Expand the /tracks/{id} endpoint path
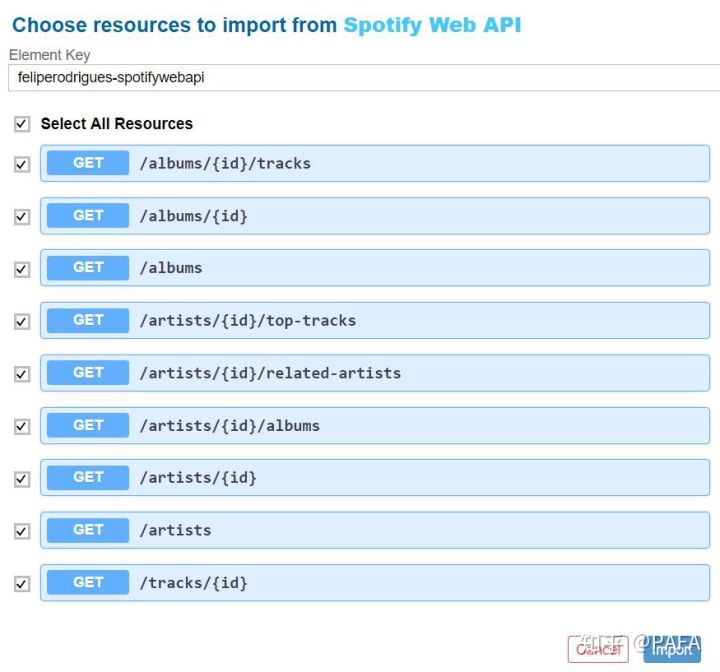This screenshot has height=672, width=720. (193, 583)
